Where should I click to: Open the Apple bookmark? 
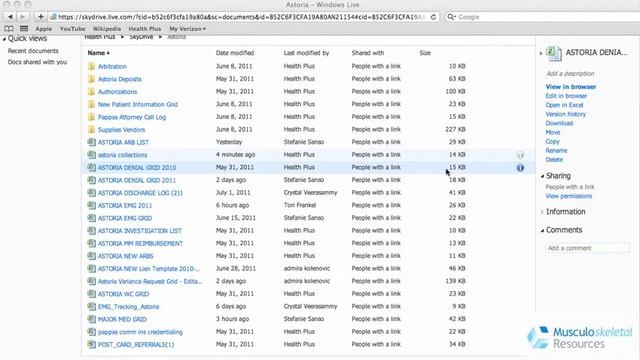coord(43,29)
